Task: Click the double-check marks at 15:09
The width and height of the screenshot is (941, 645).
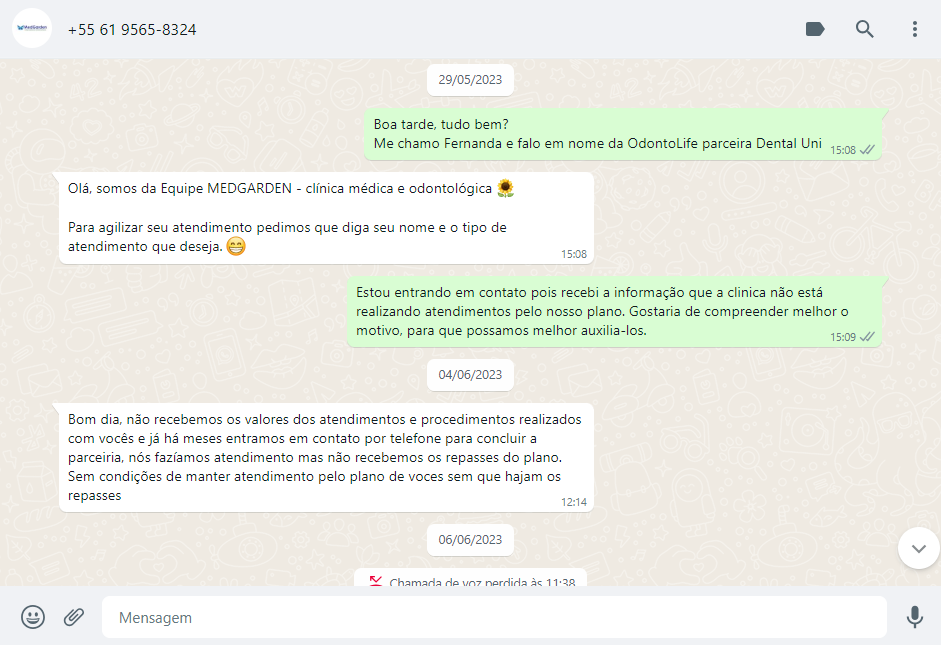Action: point(867,337)
